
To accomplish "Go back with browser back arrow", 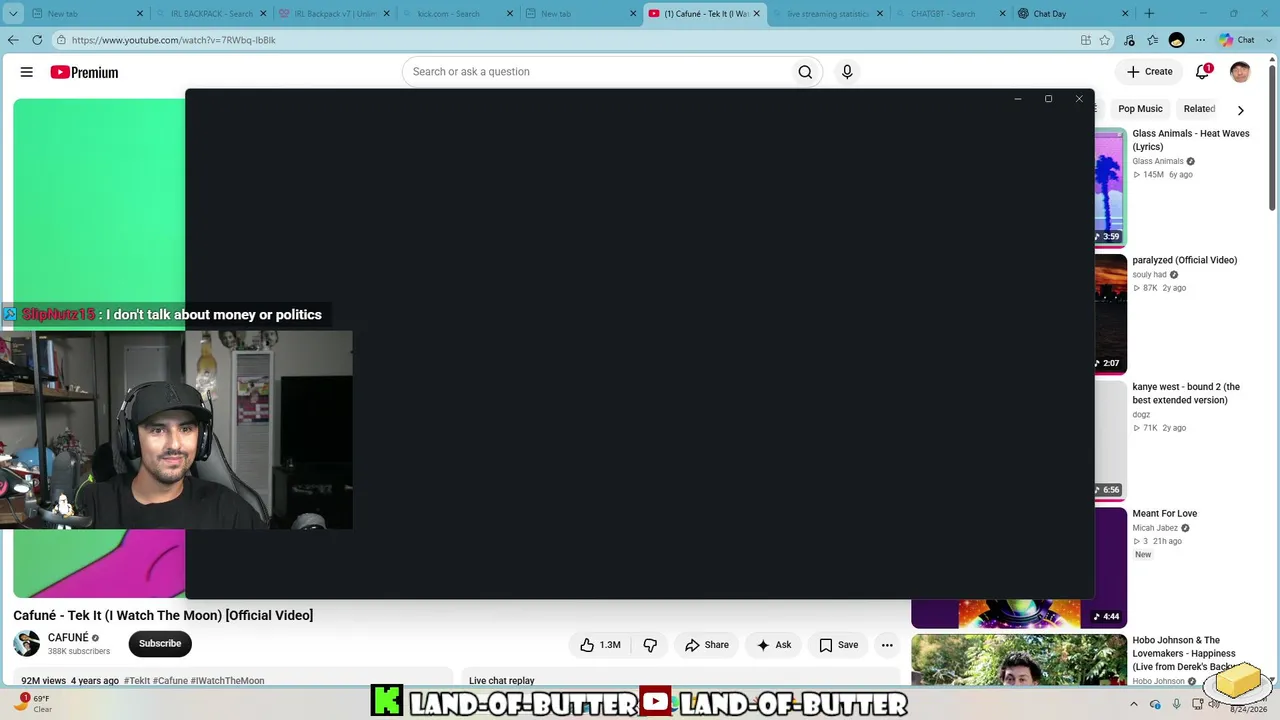I will coord(13,40).
